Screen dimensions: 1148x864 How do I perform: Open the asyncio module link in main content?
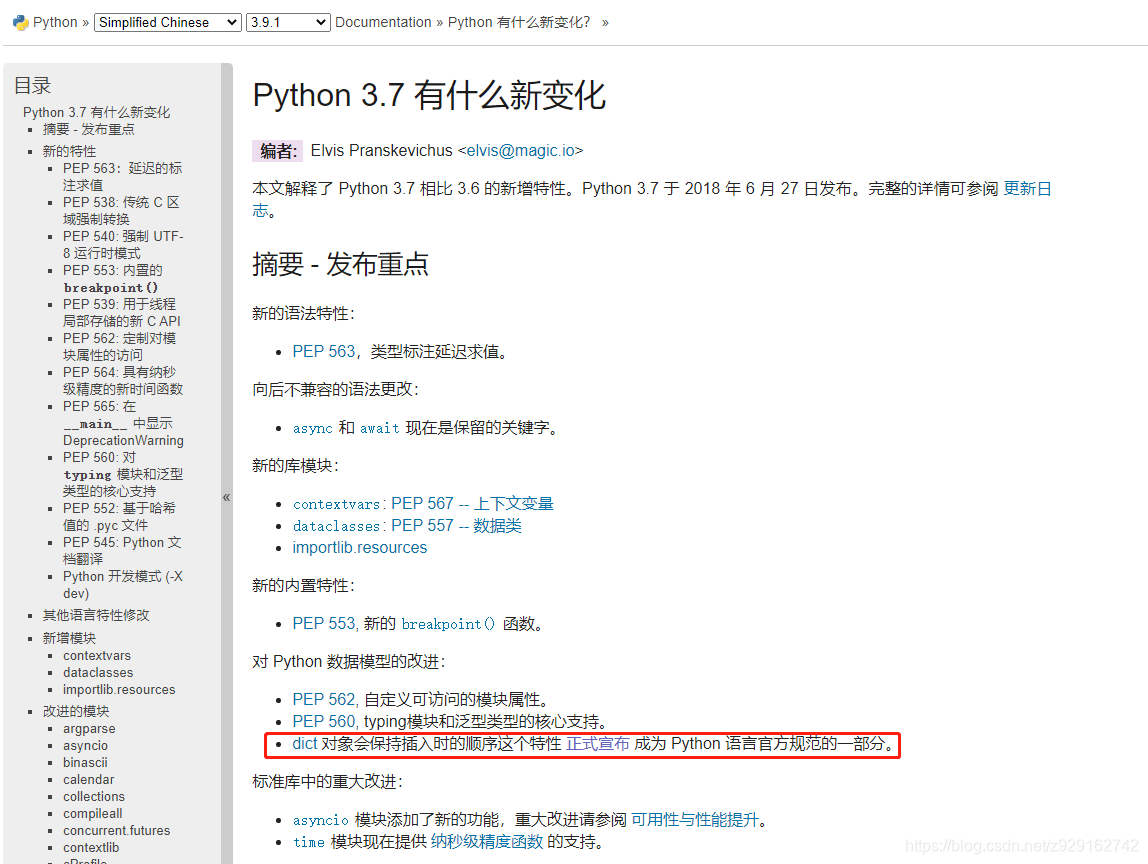(x=321, y=820)
